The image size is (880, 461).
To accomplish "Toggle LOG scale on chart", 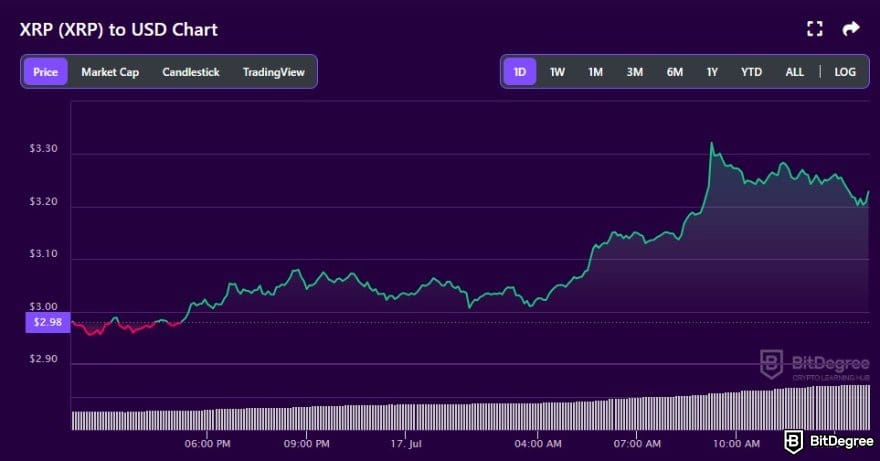I will click(x=845, y=72).
